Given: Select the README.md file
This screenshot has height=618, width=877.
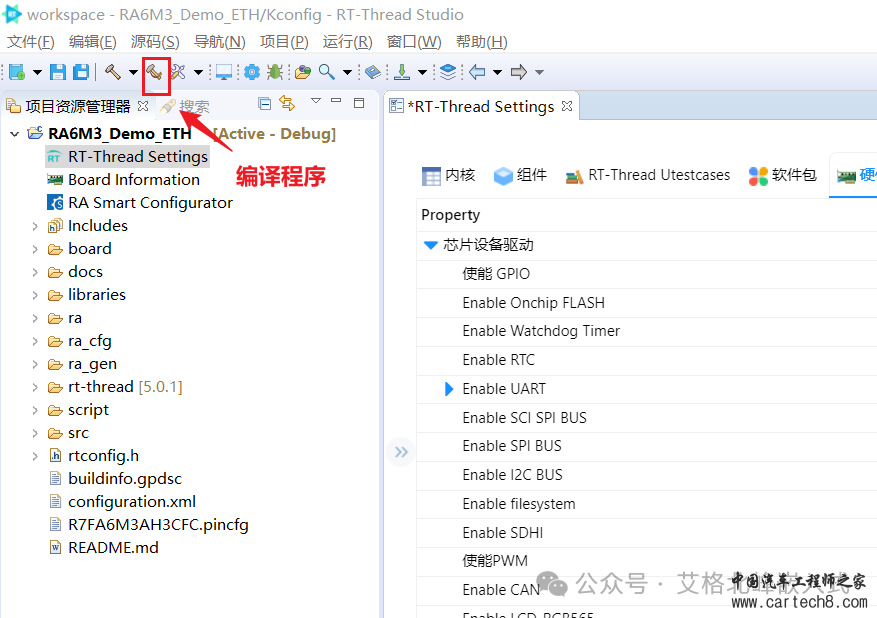Looking at the screenshot, I should (103, 548).
